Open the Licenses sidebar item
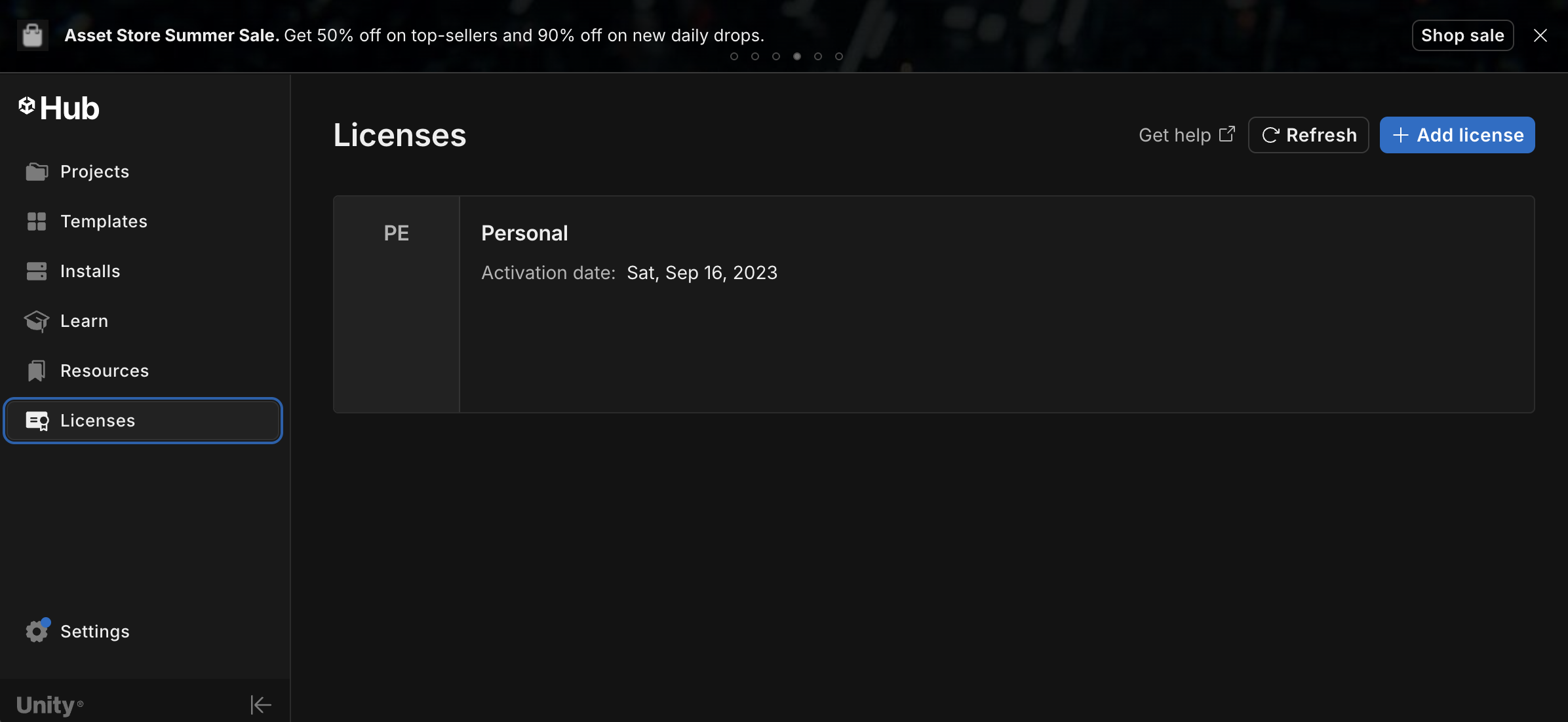The height and width of the screenshot is (722, 1568). click(x=143, y=421)
